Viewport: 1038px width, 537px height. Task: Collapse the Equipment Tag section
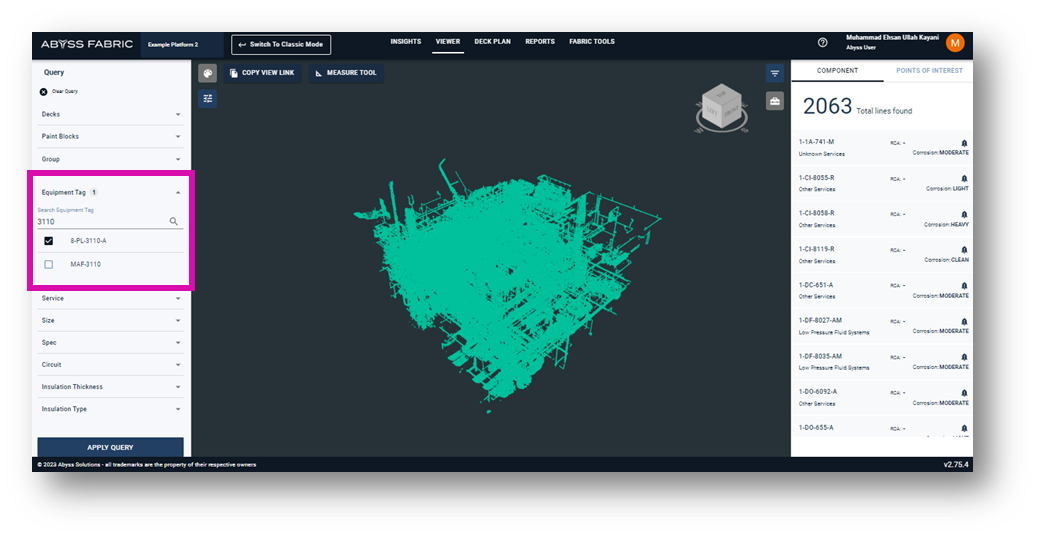178,192
